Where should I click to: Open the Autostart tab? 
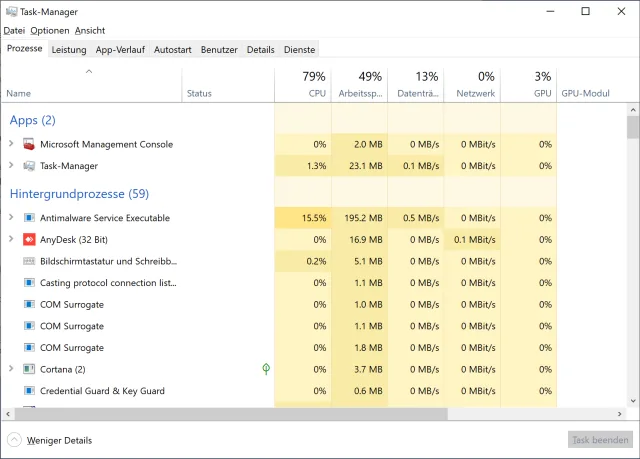tap(174, 49)
